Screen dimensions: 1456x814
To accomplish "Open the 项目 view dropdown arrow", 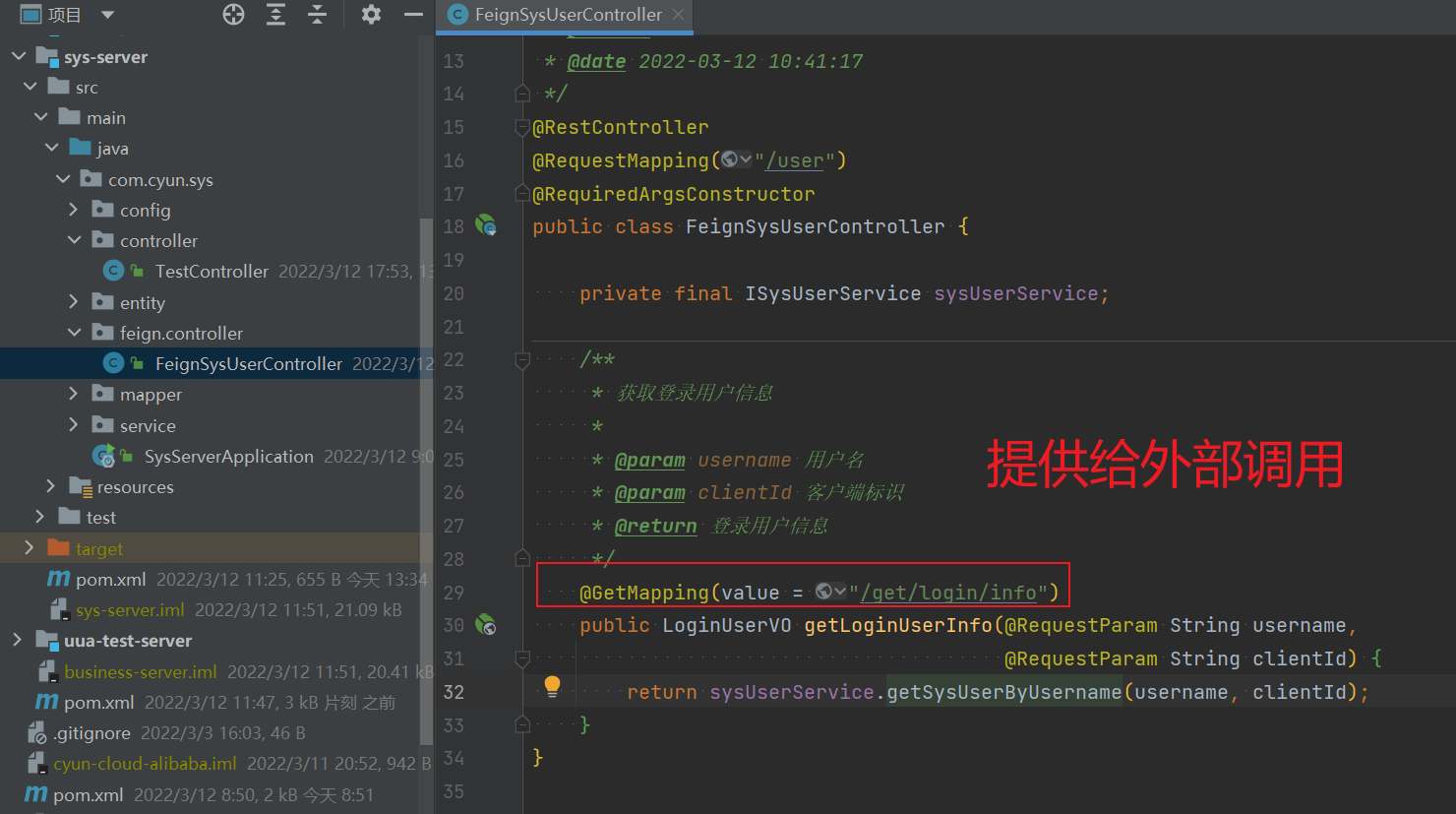I will [108, 15].
